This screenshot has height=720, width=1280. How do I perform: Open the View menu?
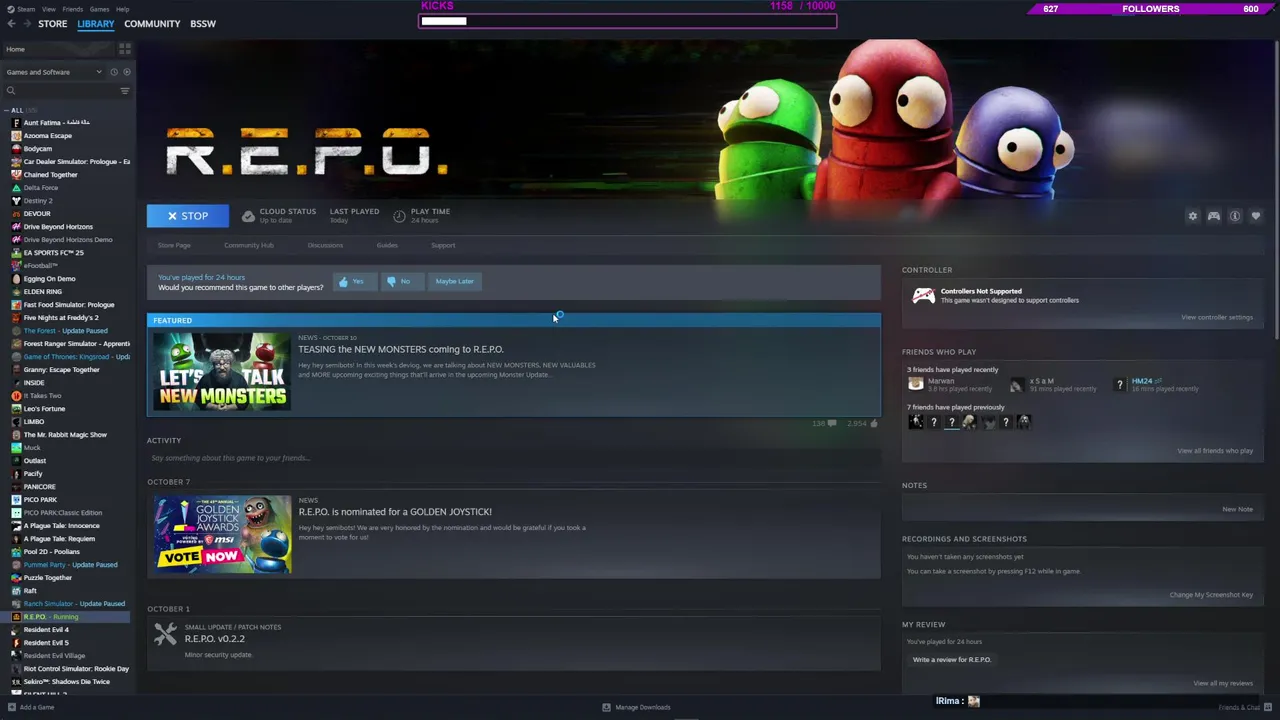pos(48,9)
